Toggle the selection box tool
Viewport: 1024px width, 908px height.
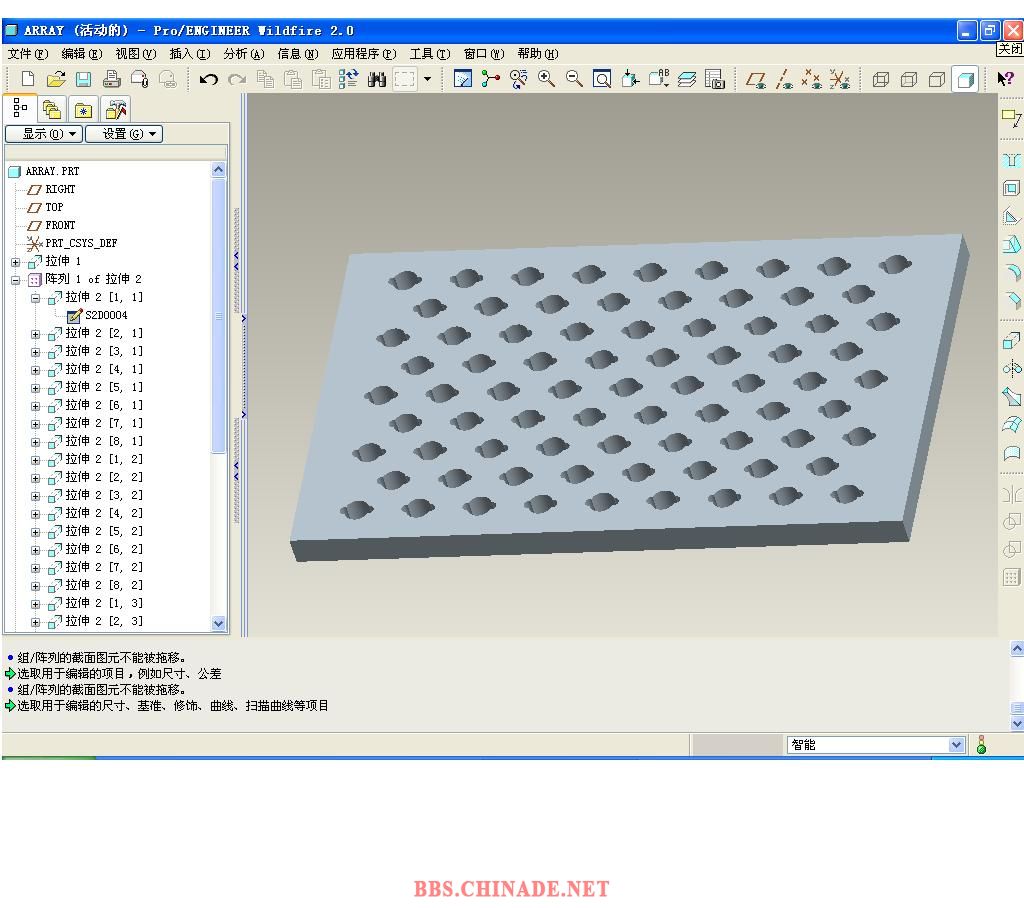coord(405,79)
